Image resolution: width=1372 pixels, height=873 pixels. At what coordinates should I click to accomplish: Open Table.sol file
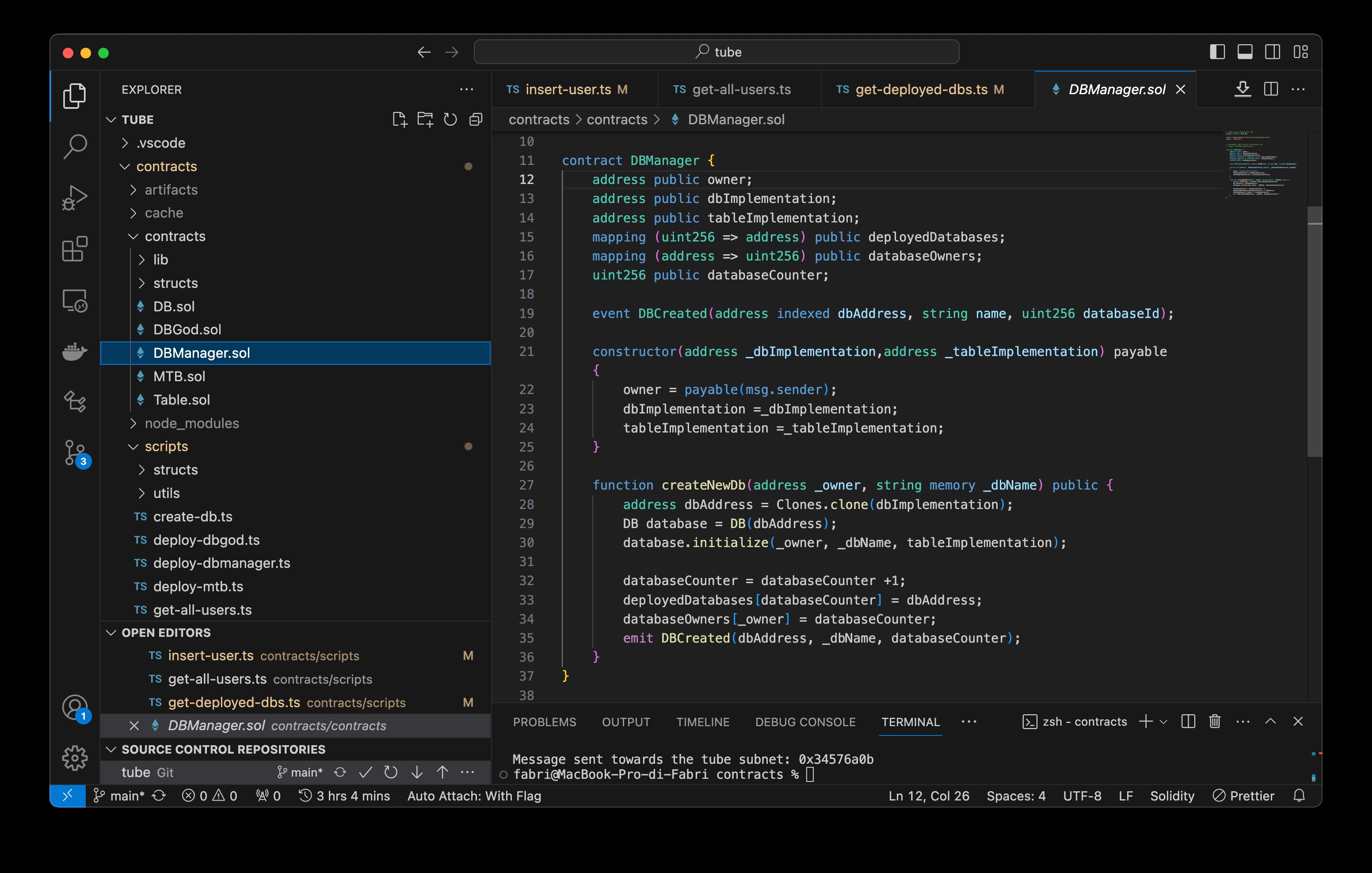pyautogui.click(x=295, y=400)
